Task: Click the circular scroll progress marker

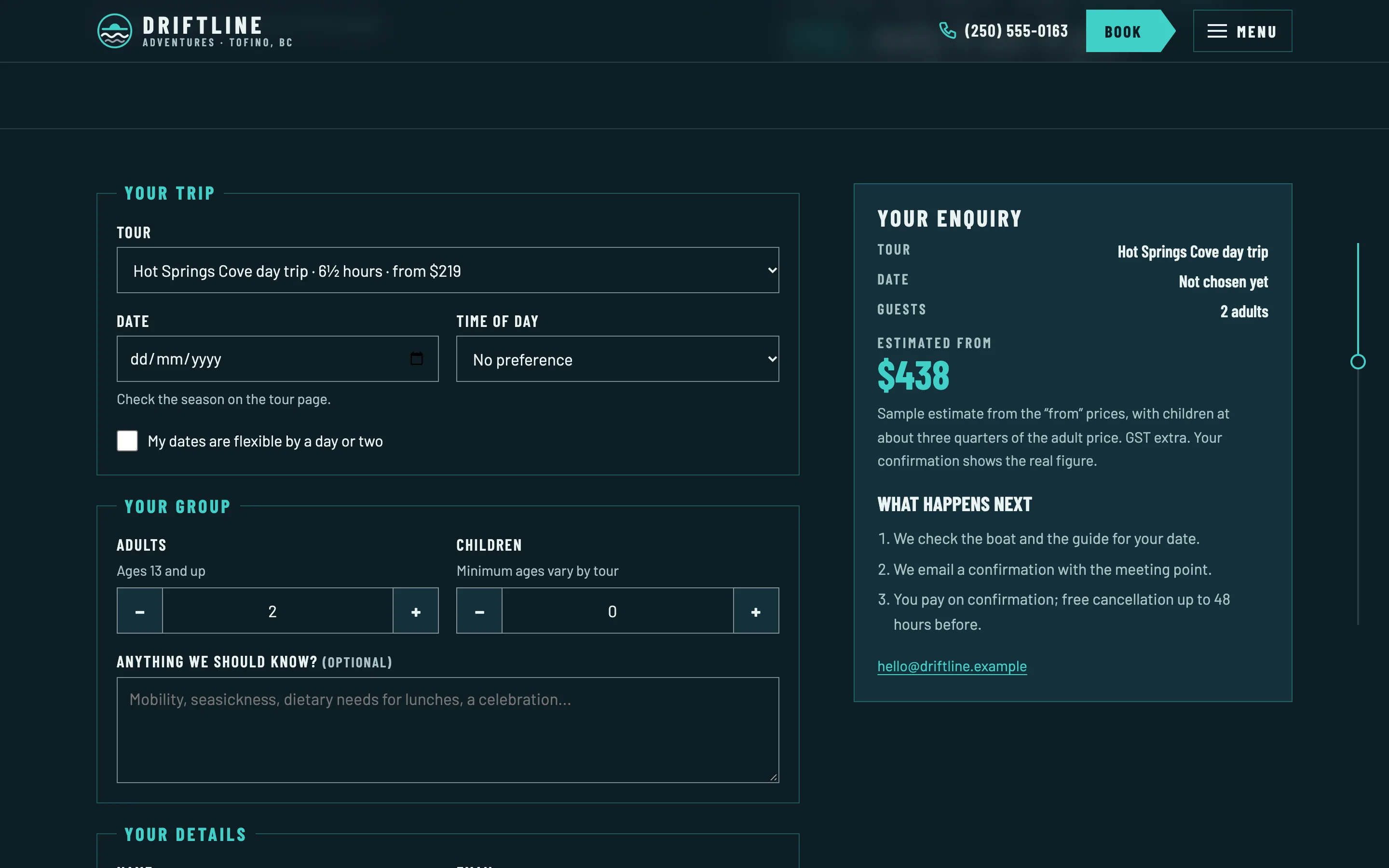Action: point(1358,362)
